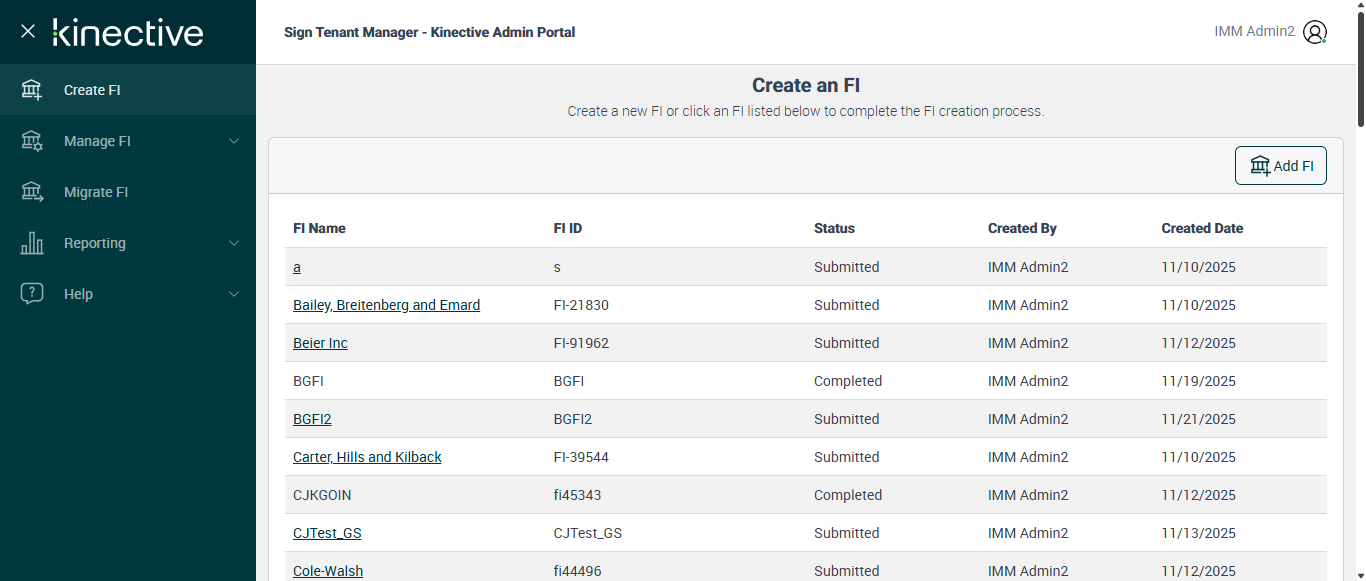This screenshot has height=581, width=1366.
Task: Select the Create FI menu item
Action: 92,90
